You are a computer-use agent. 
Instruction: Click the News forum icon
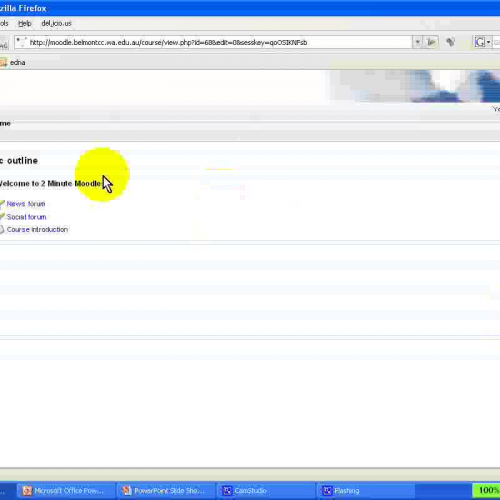pos(2,203)
